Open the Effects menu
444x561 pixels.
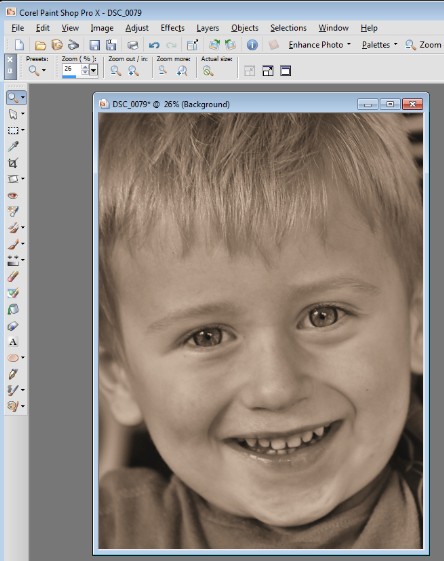(x=172, y=28)
